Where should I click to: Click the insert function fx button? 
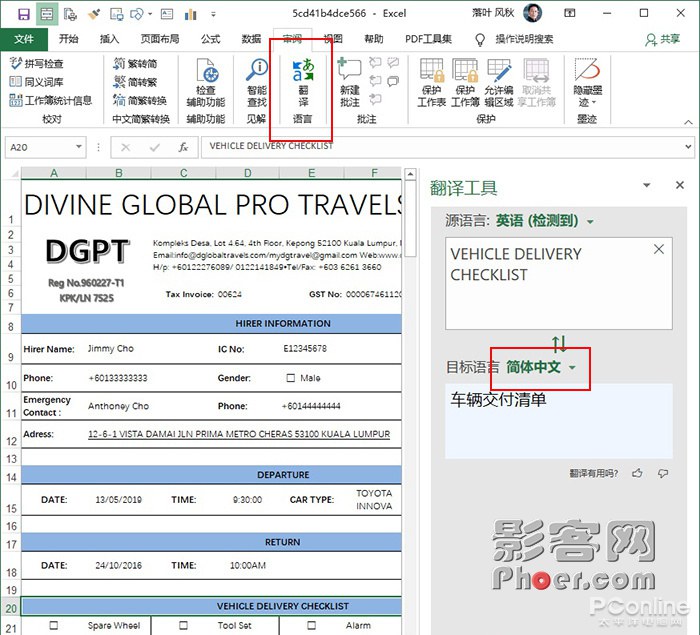(183, 147)
